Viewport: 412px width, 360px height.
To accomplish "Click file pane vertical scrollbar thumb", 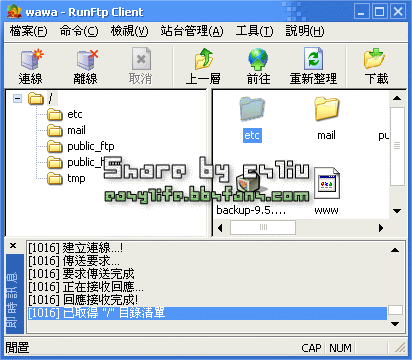I will tap(397, 146).
